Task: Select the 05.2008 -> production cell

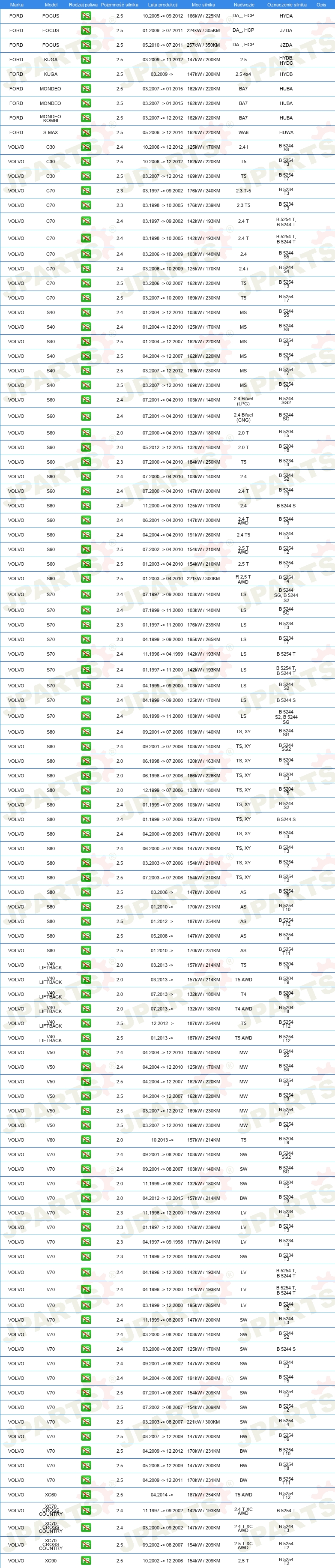Action: 162,936
